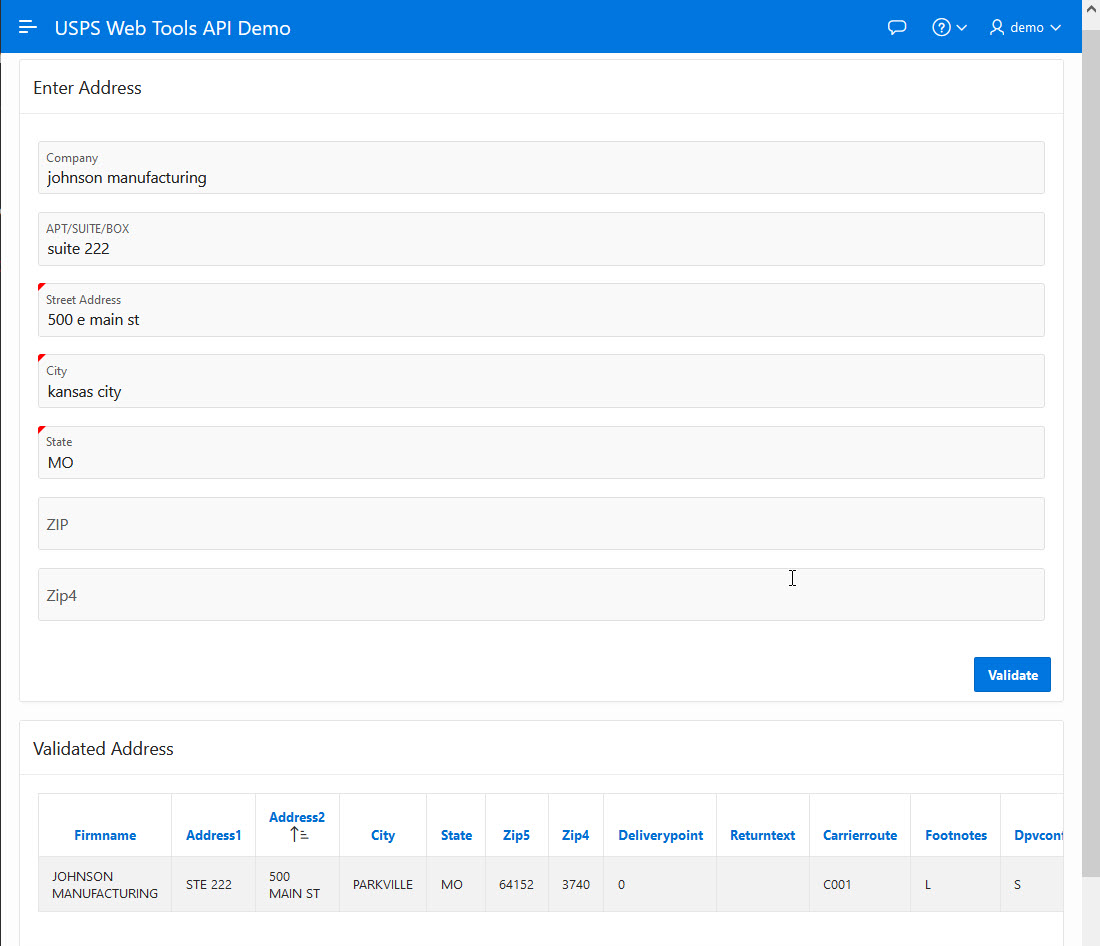
Task: Sort by the Firmname column header
Action: tap(105, 835)
